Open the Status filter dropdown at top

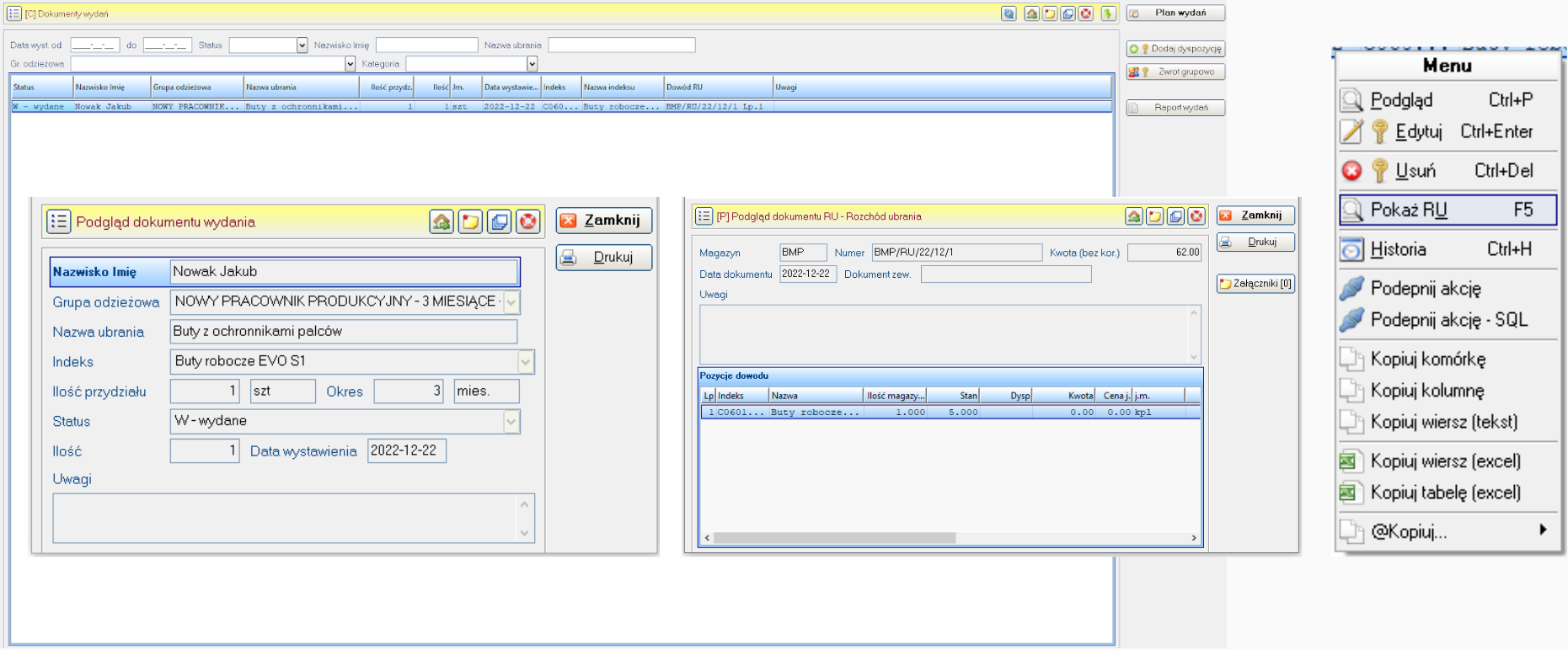click(302, 45)
